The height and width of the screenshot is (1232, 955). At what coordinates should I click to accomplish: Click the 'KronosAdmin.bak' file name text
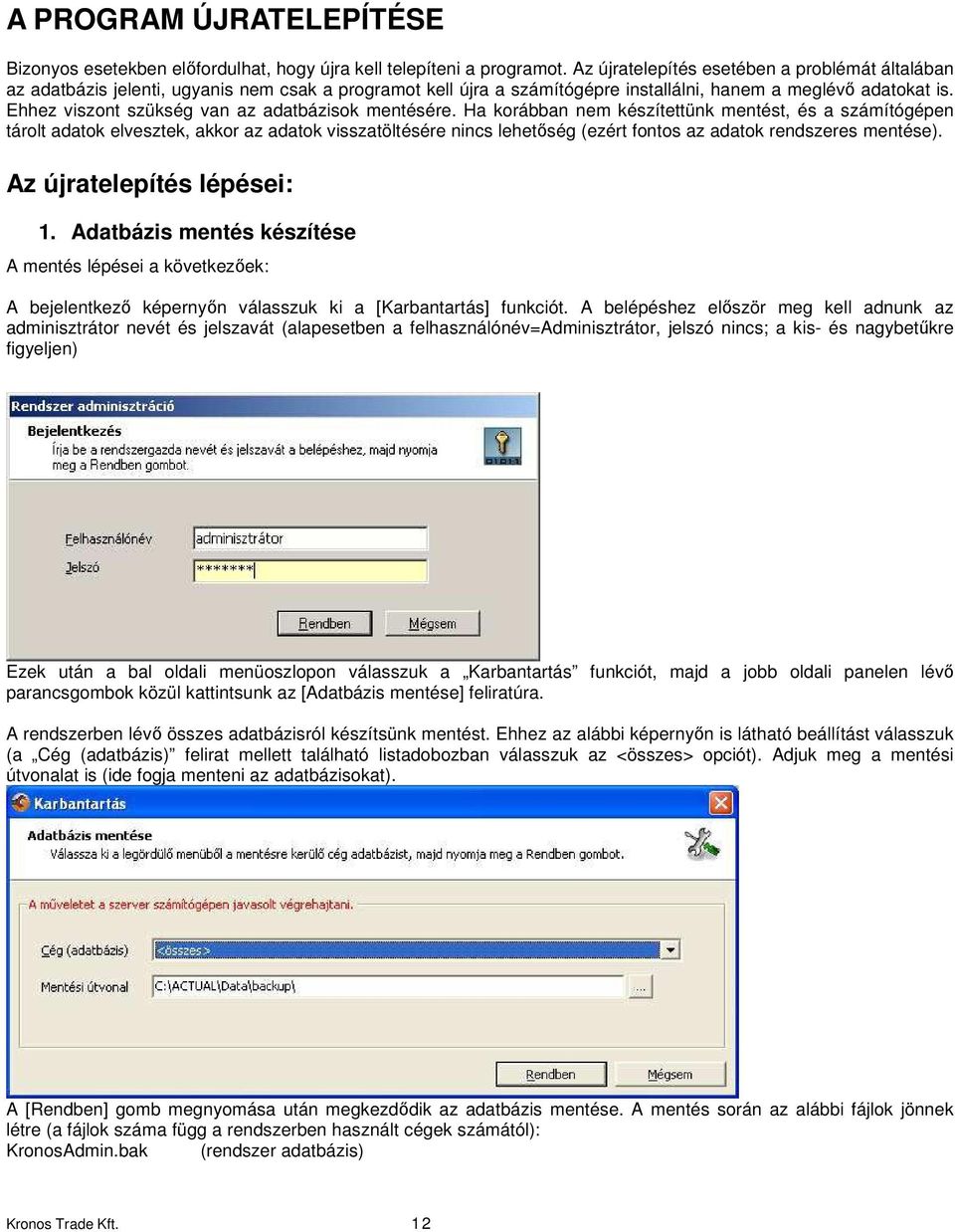point(77,1150)
